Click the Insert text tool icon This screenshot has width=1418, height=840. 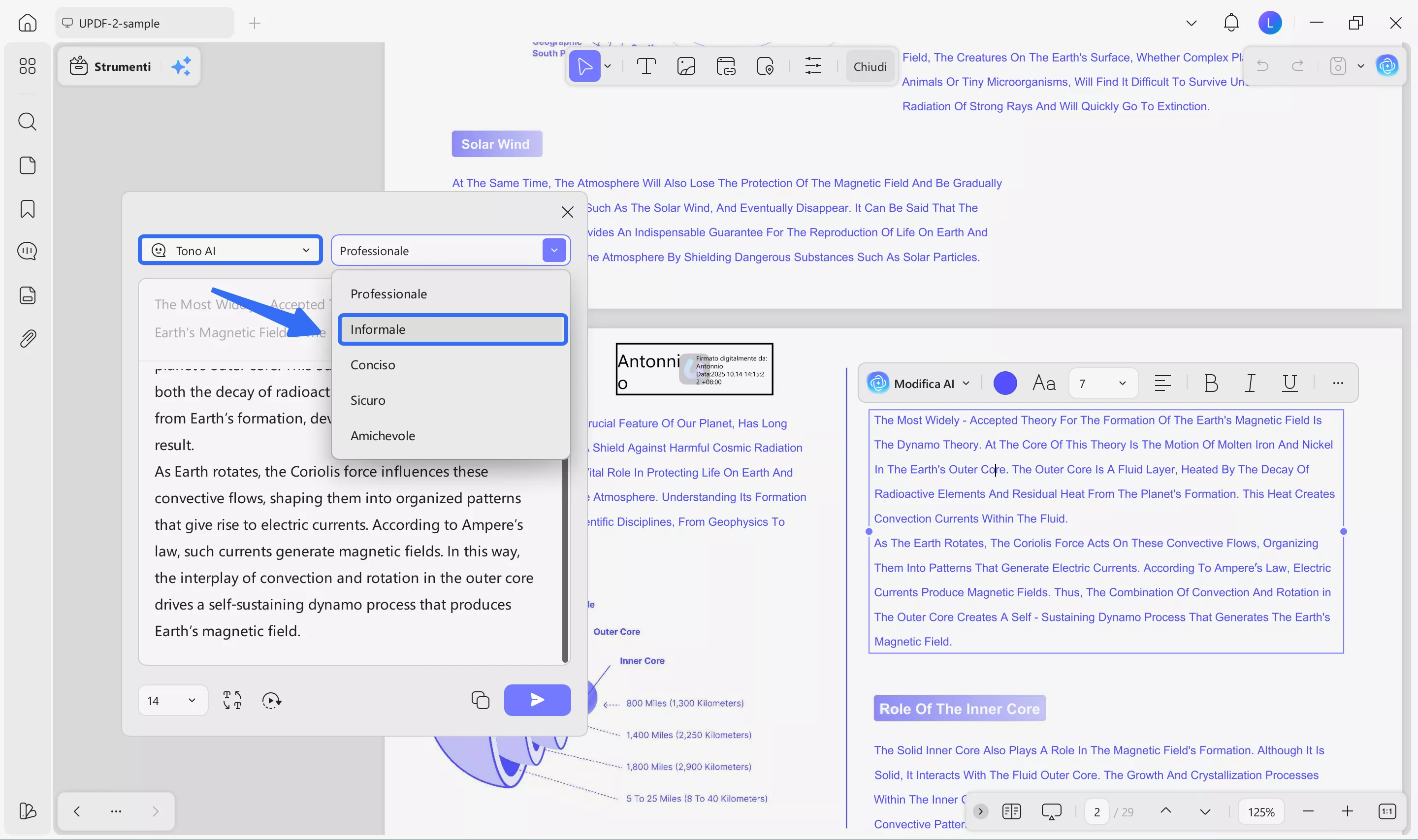click(x=645, y=66)
